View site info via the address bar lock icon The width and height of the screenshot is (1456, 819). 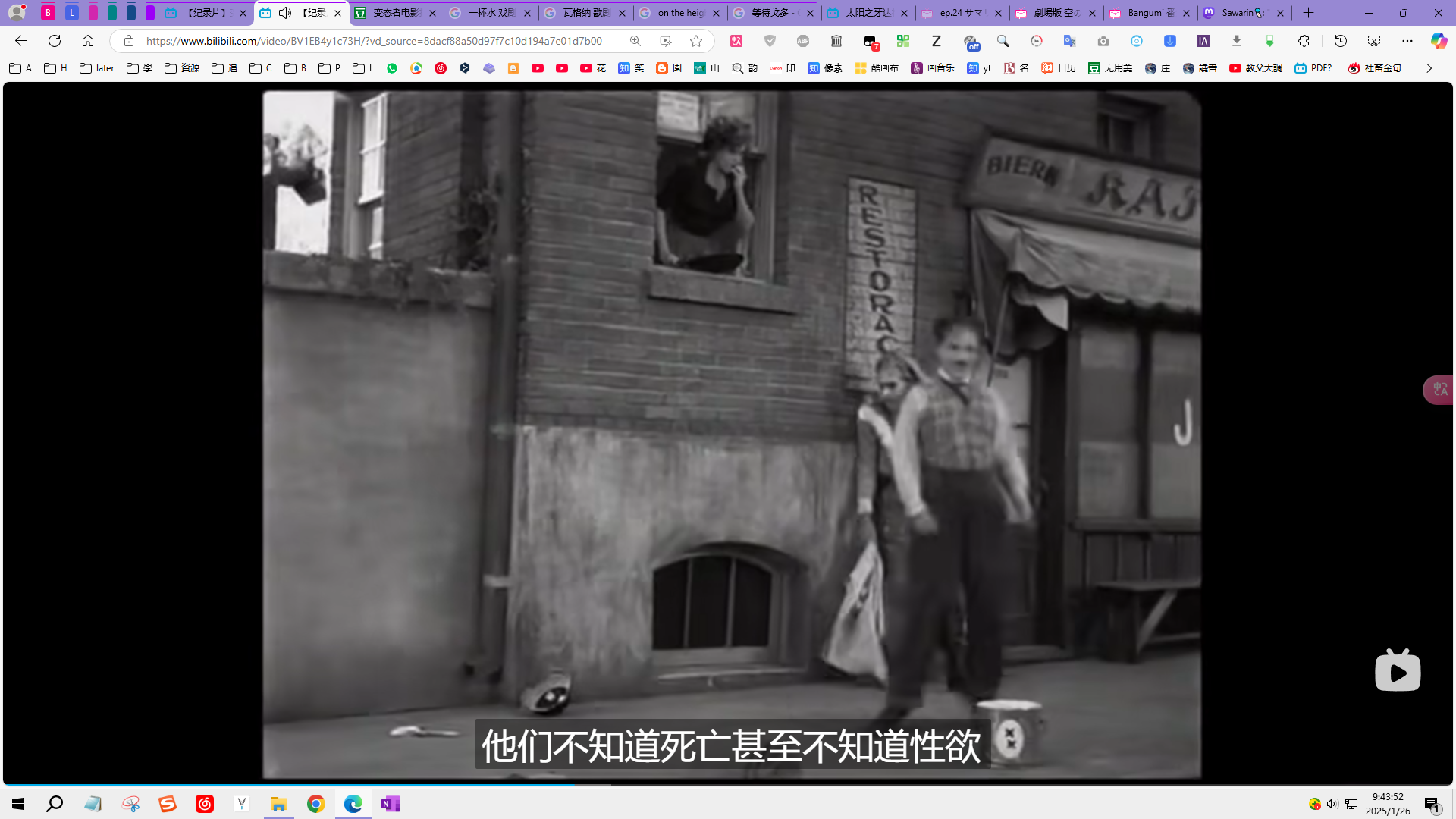click(x=129, y=41)
